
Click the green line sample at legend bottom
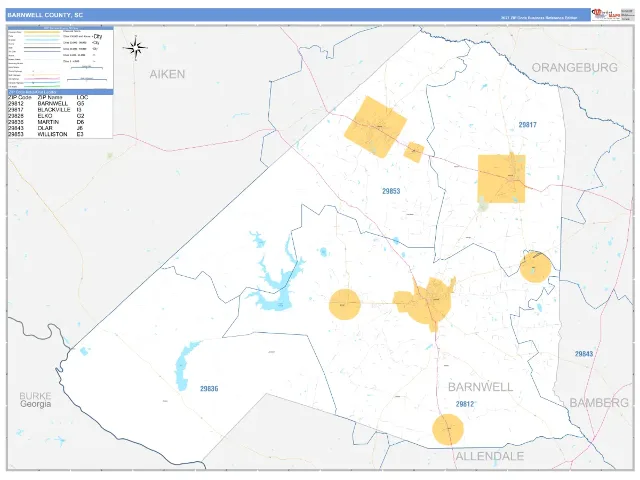(x=42, y=87)
